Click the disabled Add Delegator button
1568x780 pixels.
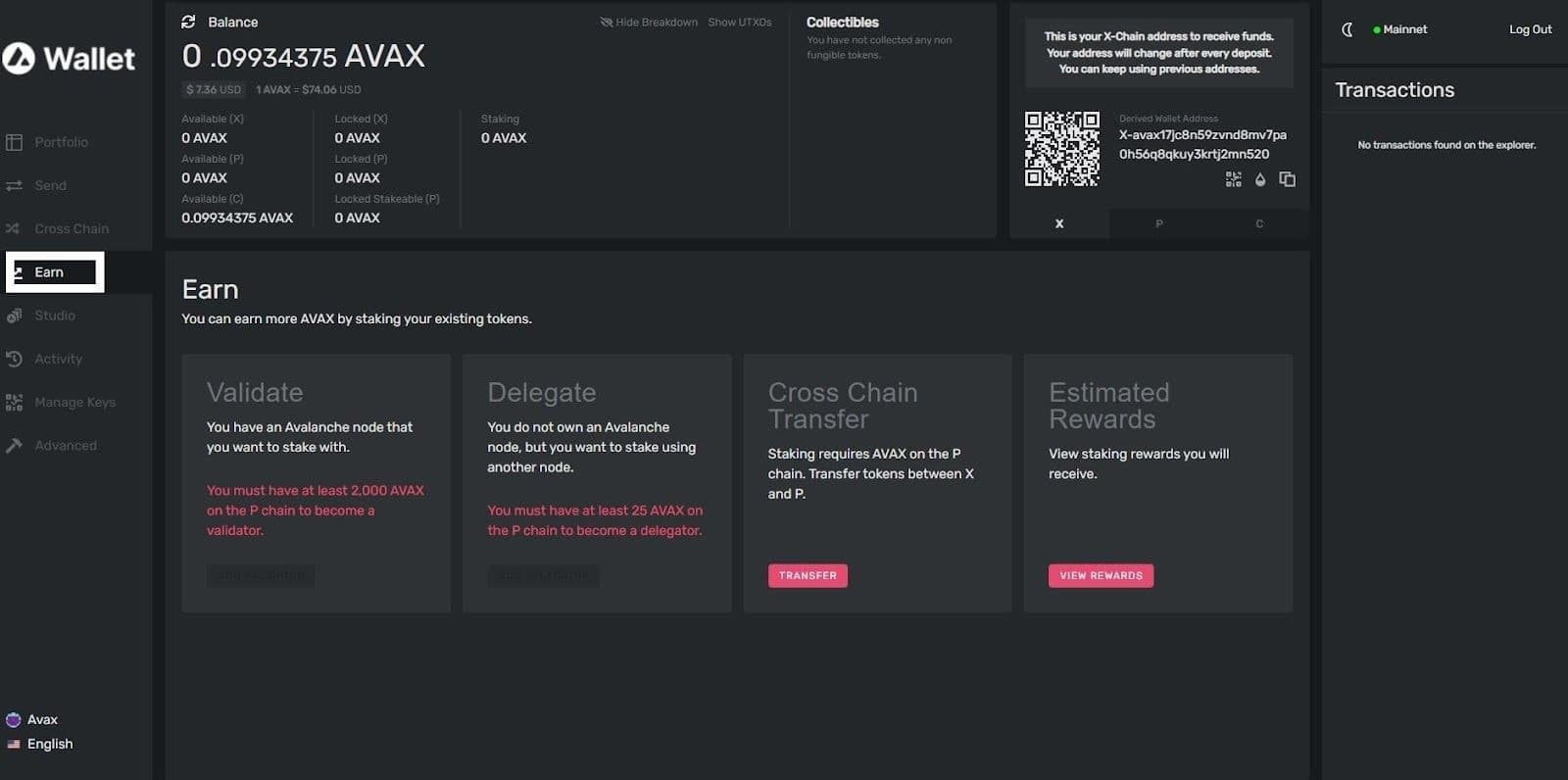point(543,575)
